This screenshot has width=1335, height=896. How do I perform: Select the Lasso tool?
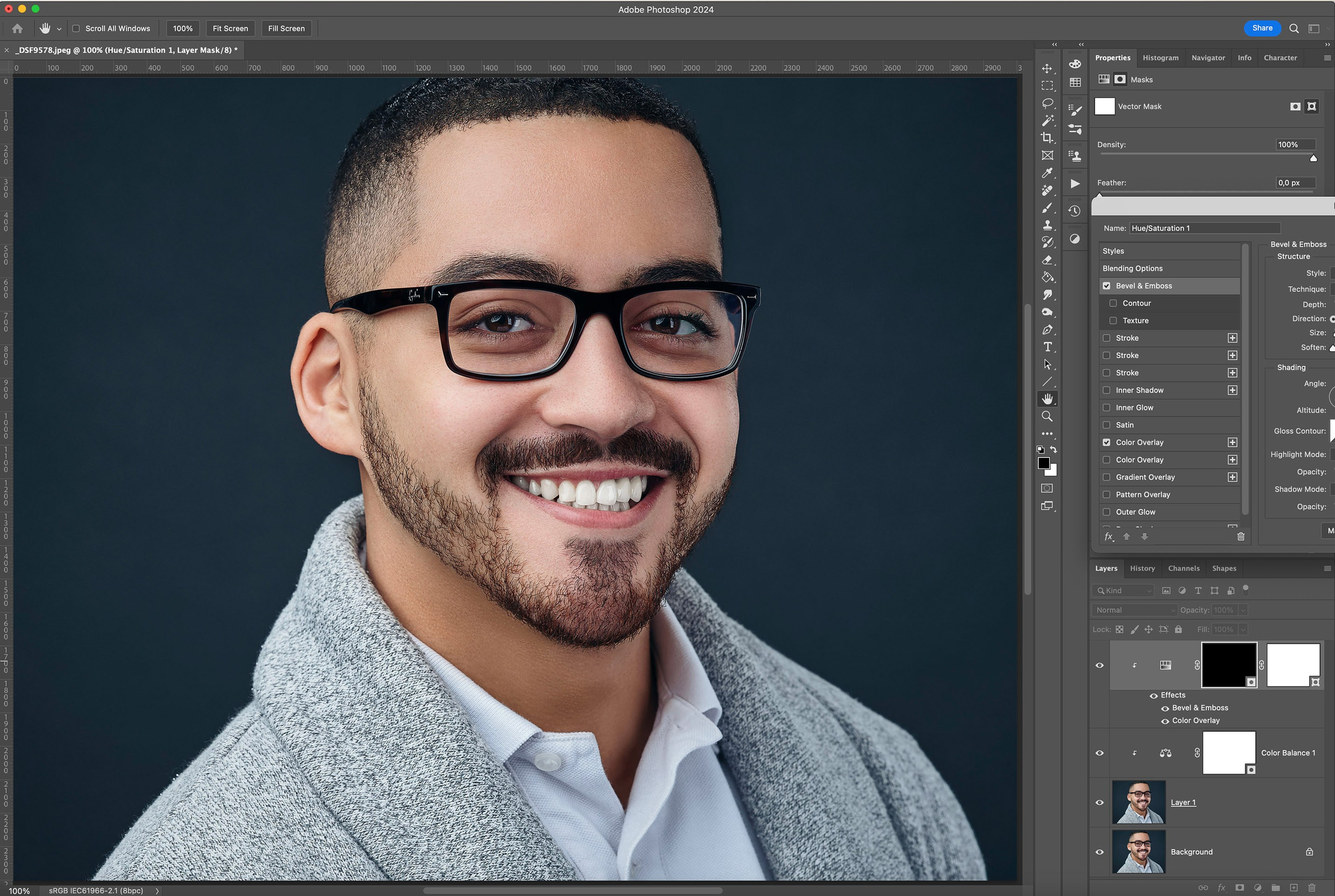click(x=1048, y=103)
